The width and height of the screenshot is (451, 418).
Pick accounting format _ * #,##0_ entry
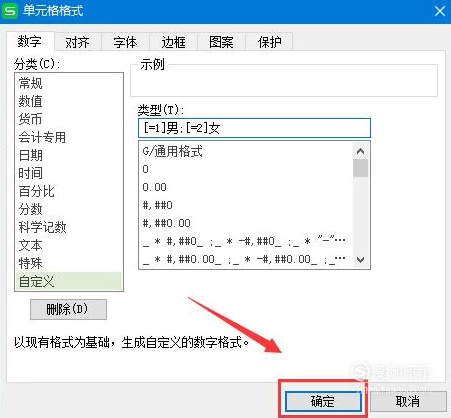(x=246, y=241)
